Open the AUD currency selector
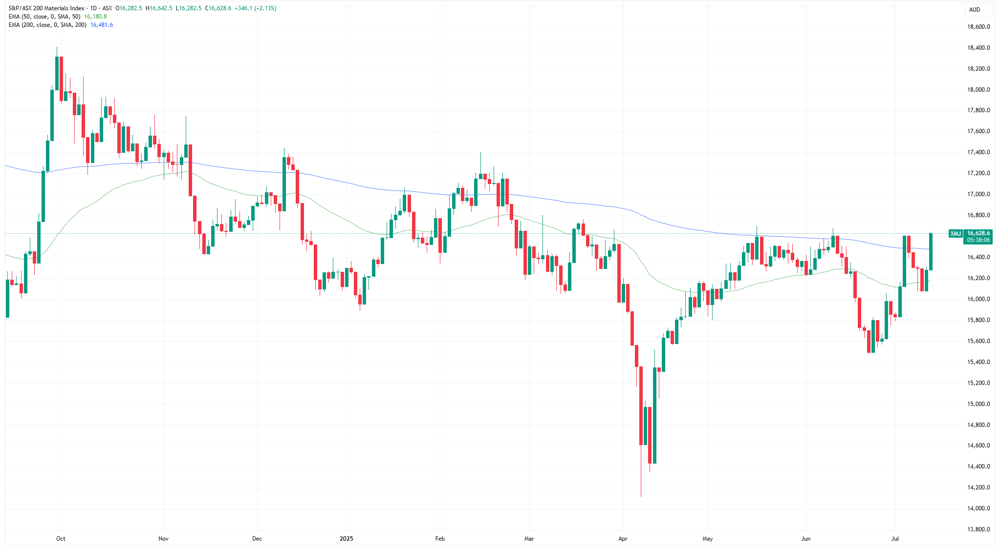1000x548 pixels. point(974,9)
